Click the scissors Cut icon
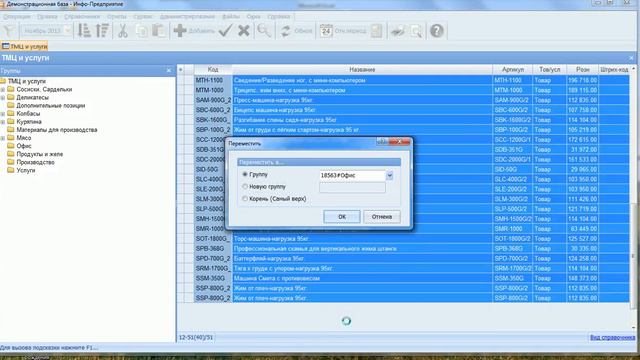Screen dimensions: 640x360 pyautogui.click(x=122, y=31)
